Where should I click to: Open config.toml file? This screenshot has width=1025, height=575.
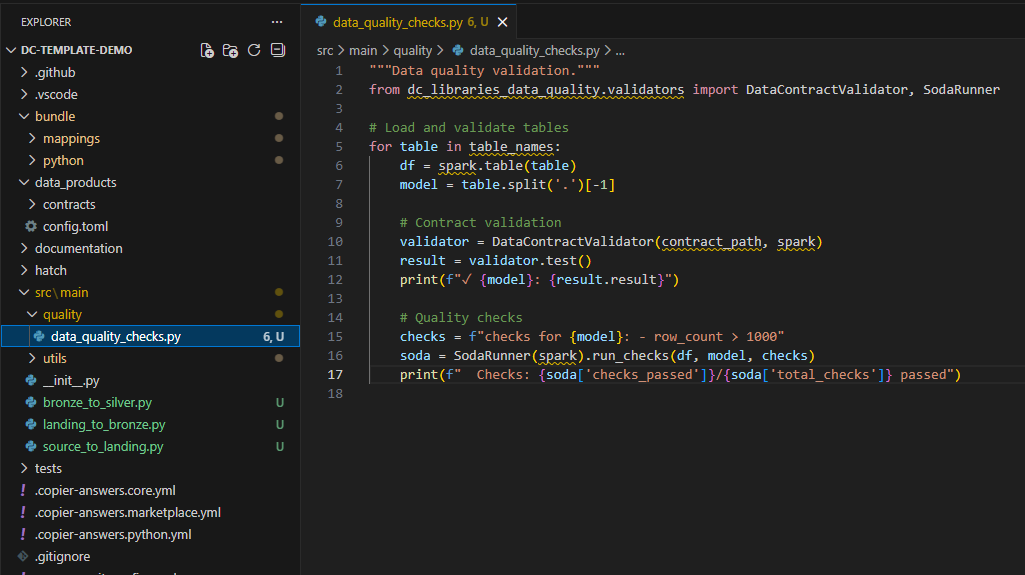(75, 227)
